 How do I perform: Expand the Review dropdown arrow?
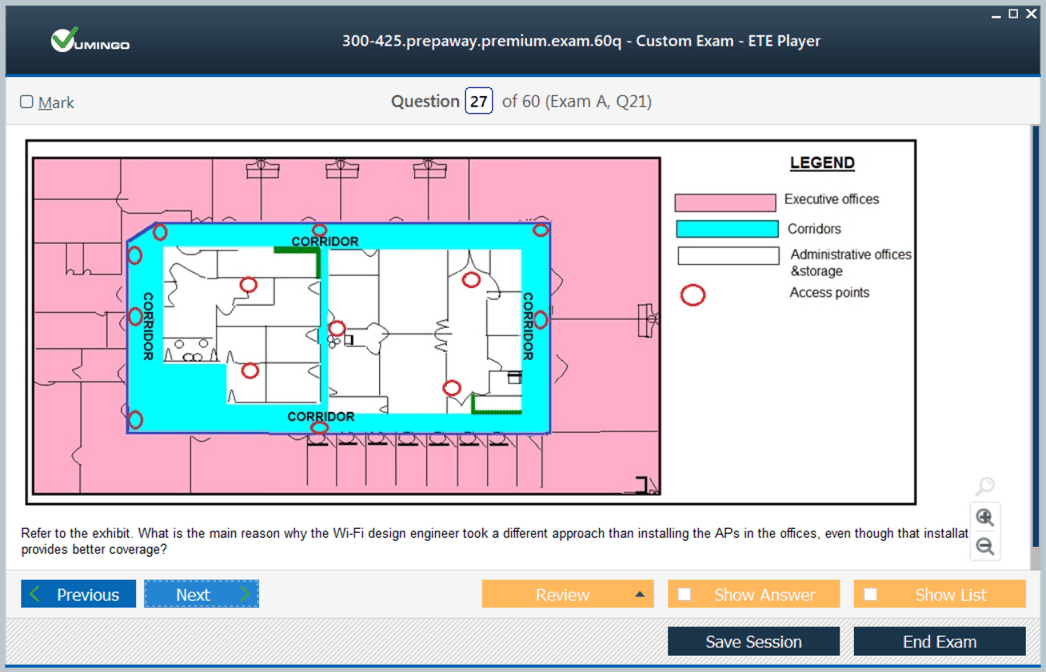coord(640,594)
